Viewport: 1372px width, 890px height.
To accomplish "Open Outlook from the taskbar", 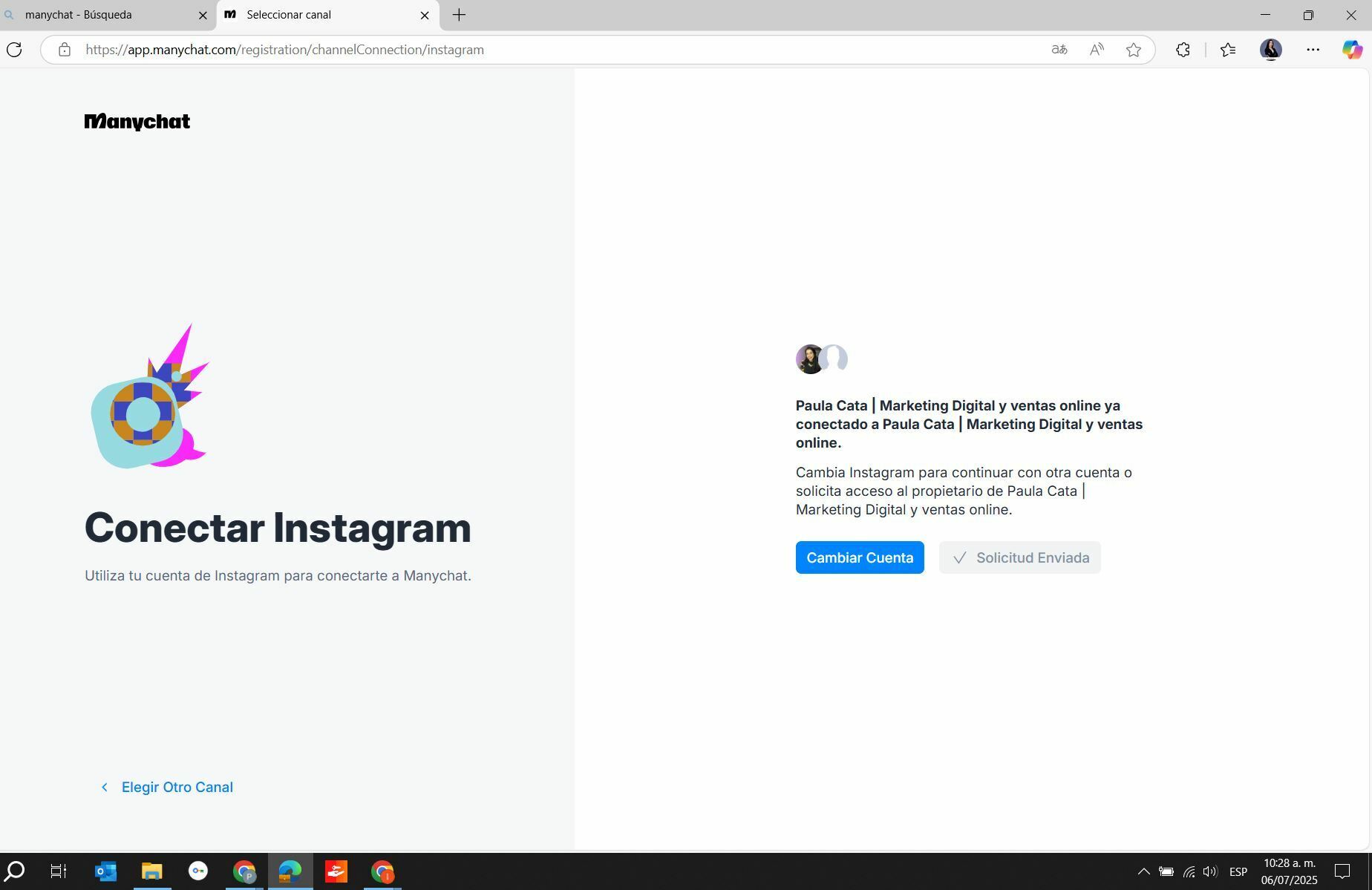I will [105, 871].
